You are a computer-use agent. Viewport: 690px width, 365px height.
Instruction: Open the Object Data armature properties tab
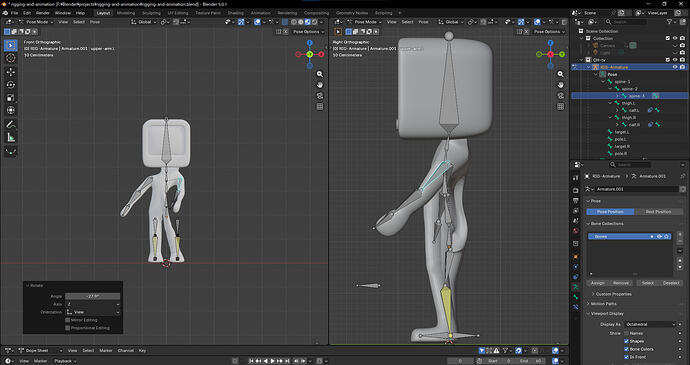pyautogui.click(x=576, y=287)
